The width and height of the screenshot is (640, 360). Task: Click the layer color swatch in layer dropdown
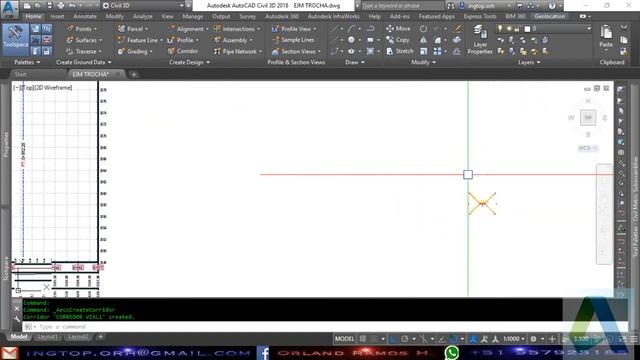tap(527, 29)
